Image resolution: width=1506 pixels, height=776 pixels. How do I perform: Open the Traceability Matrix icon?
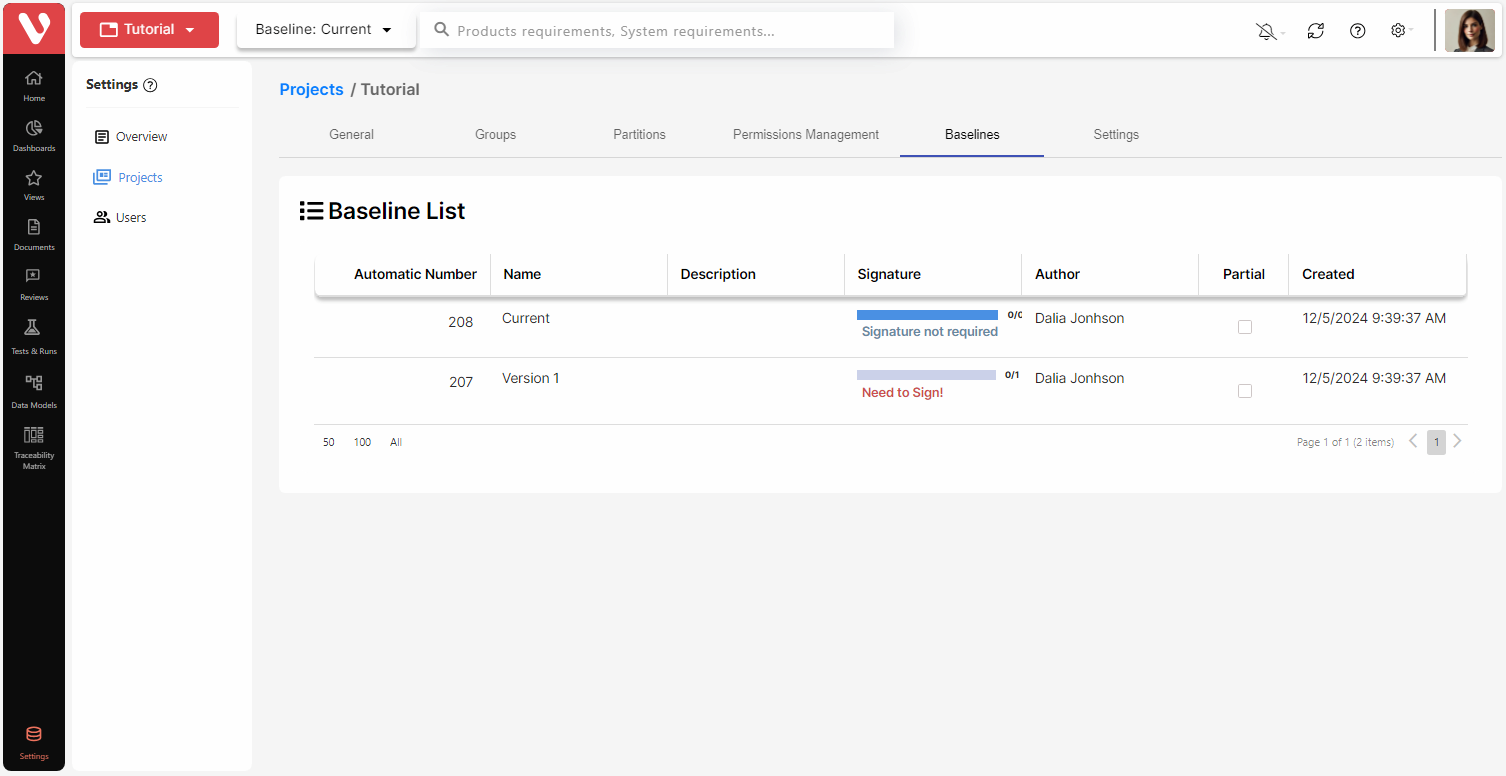(34, 436)
